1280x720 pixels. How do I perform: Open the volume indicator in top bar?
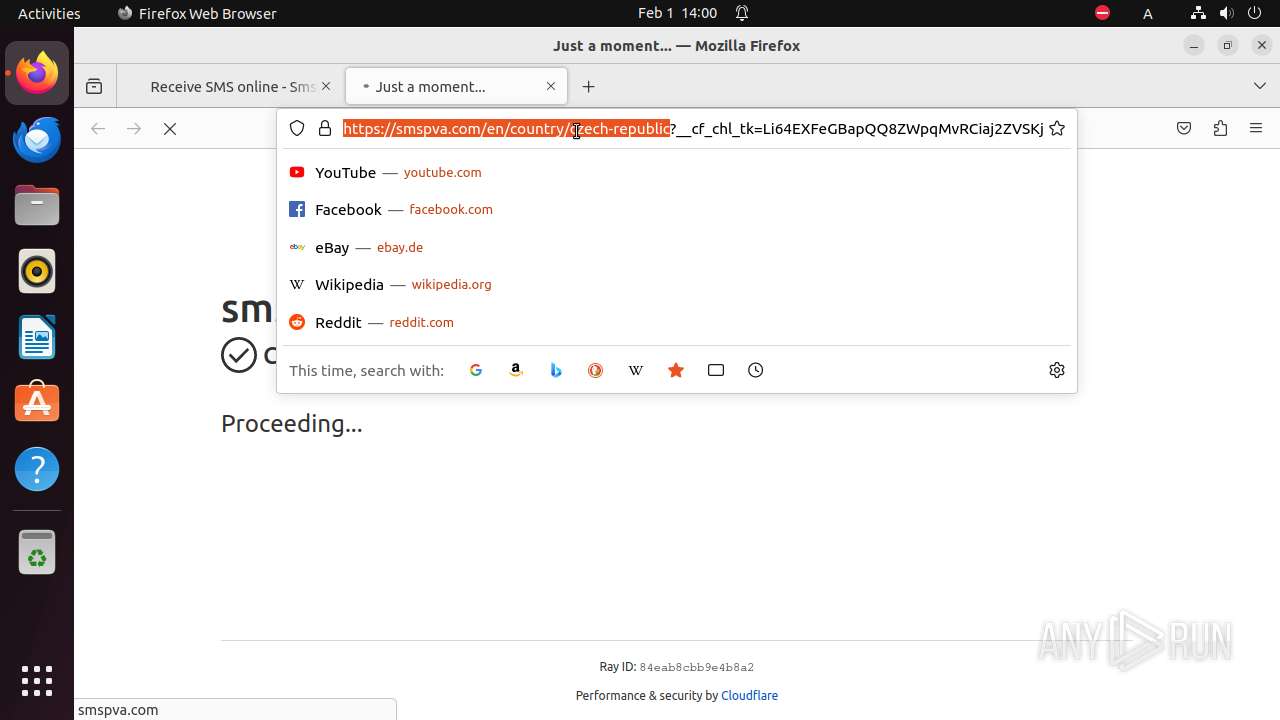point(1227,13)
